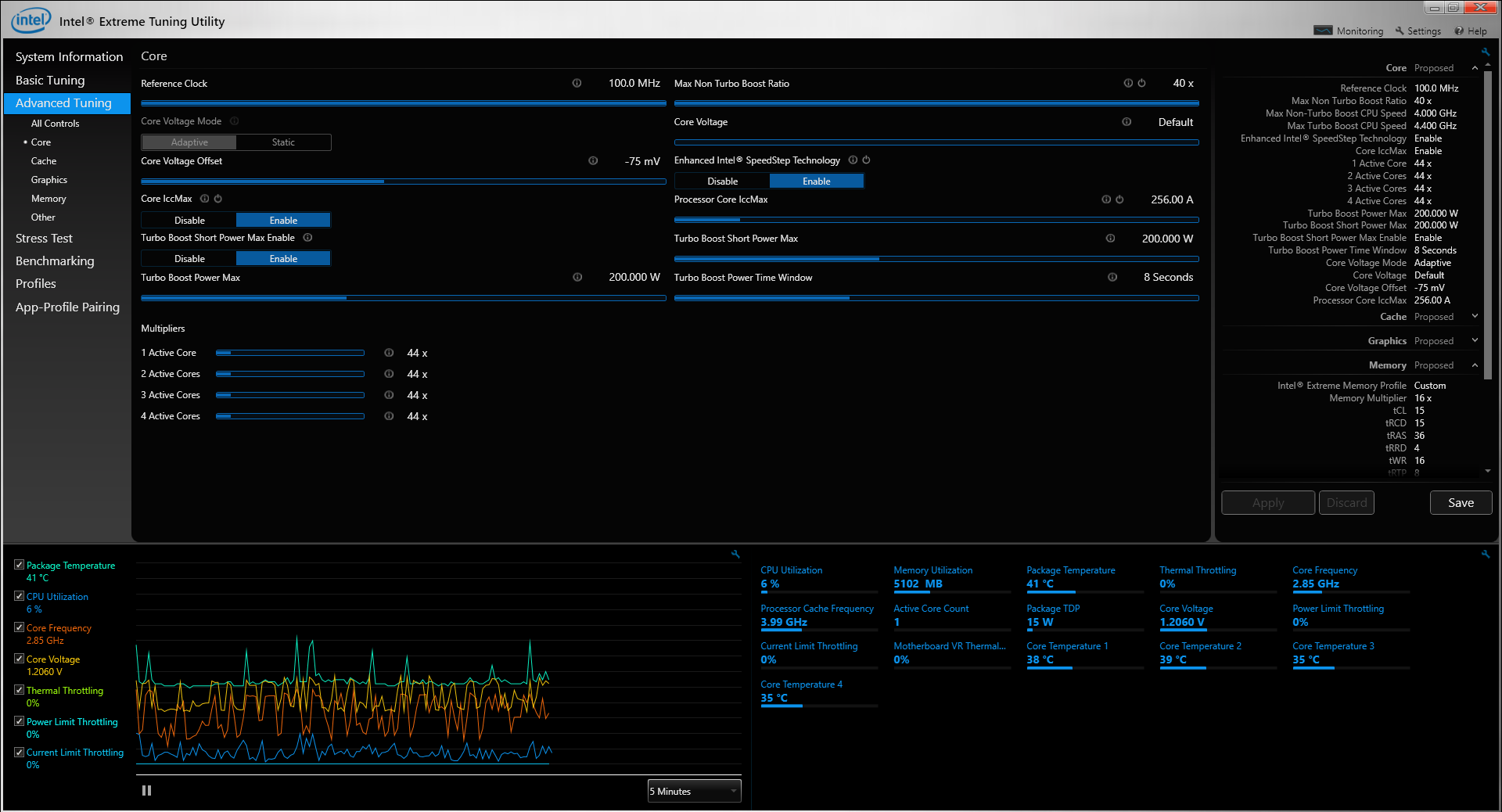
Task: Select Memory under Advanced Tuning
Action: tap(49, 199)
